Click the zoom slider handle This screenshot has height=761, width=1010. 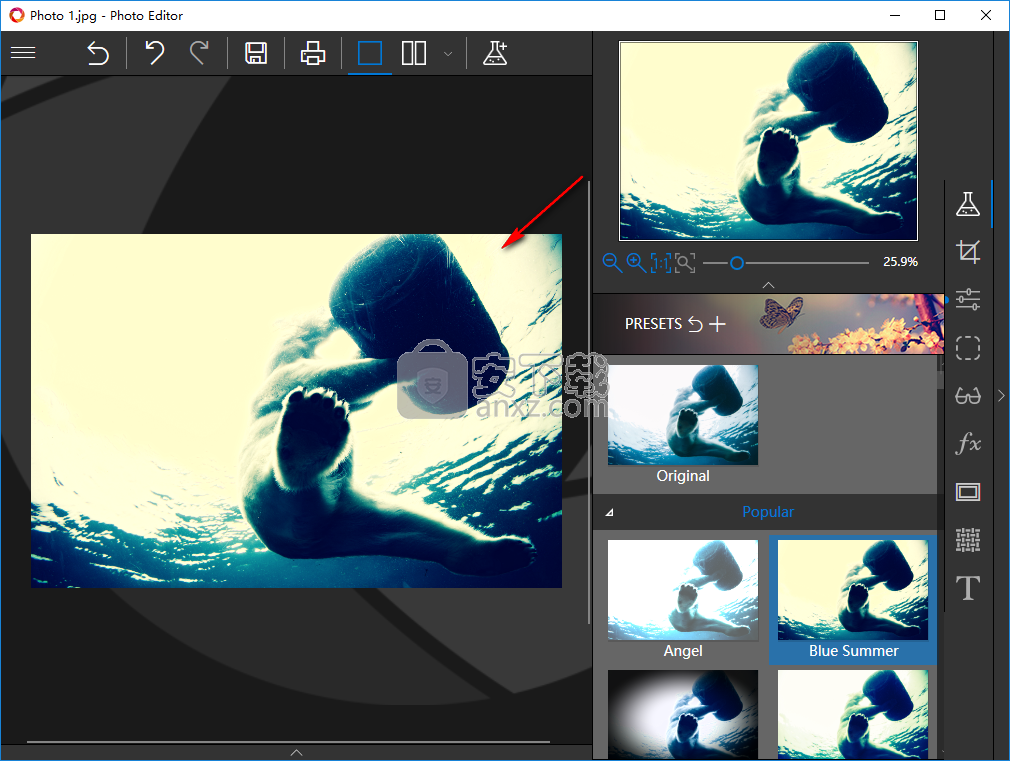tap(737, 263)
